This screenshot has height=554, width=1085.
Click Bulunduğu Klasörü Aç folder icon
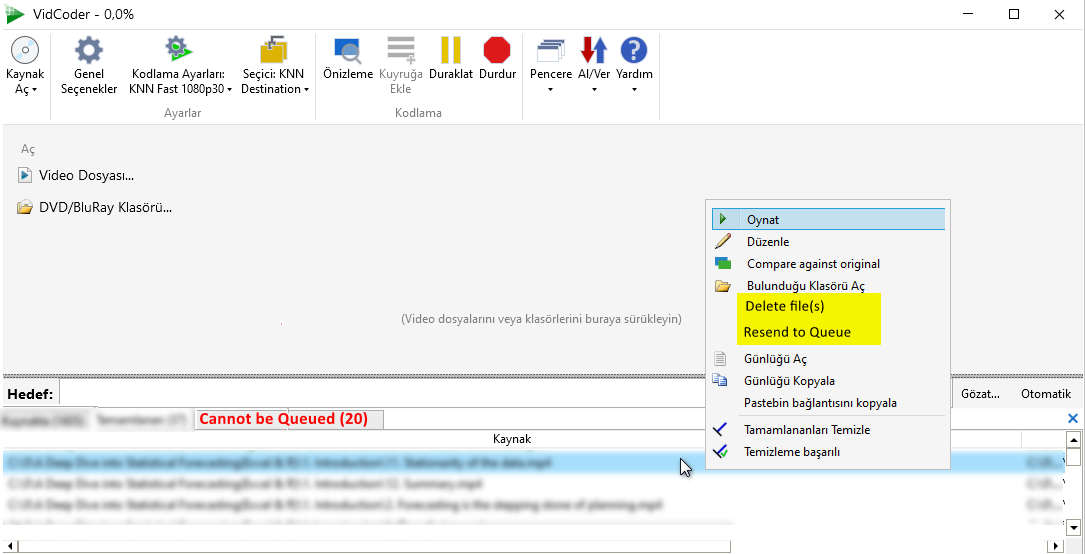(x=723, y=286)
